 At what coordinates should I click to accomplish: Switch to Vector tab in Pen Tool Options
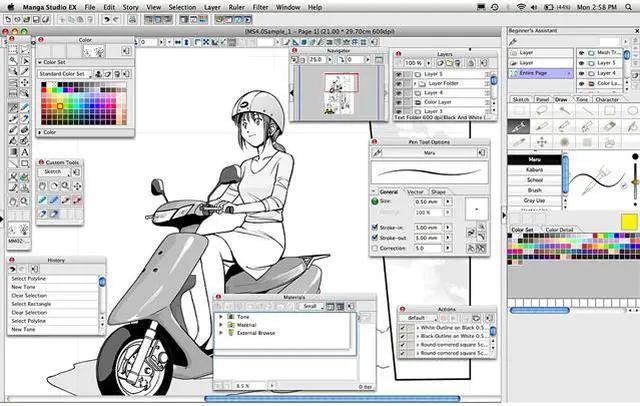pyautogui.click(x=415, y=192)
